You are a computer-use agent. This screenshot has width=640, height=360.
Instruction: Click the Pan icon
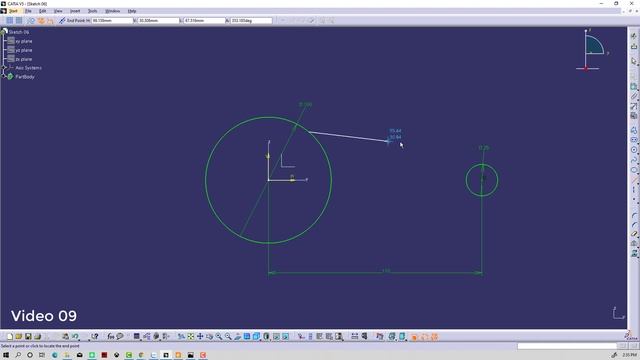(x=200, y=337)
